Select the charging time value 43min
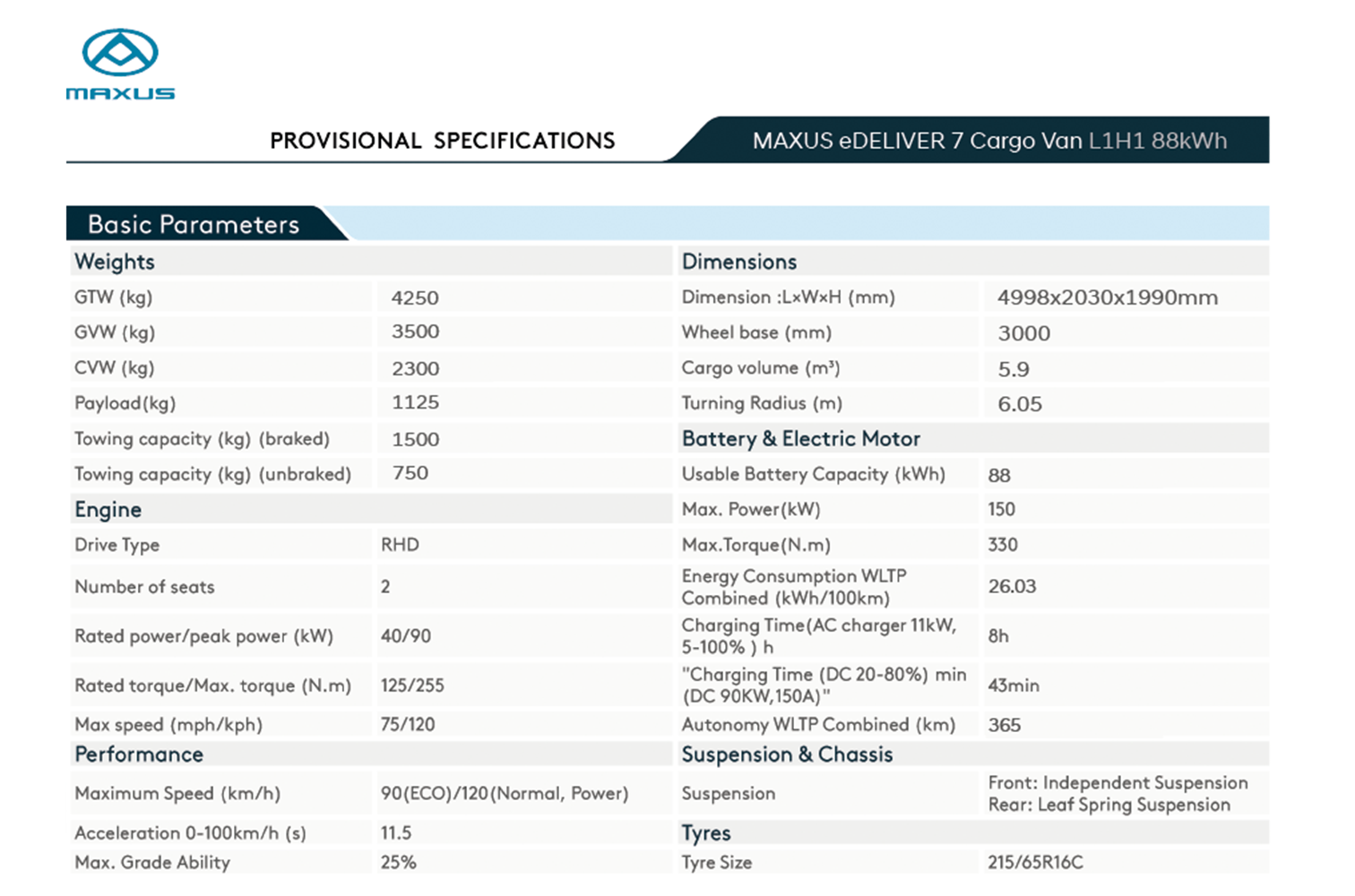Viewport: 1355px width, 896px height. [x=1014, y=685]
